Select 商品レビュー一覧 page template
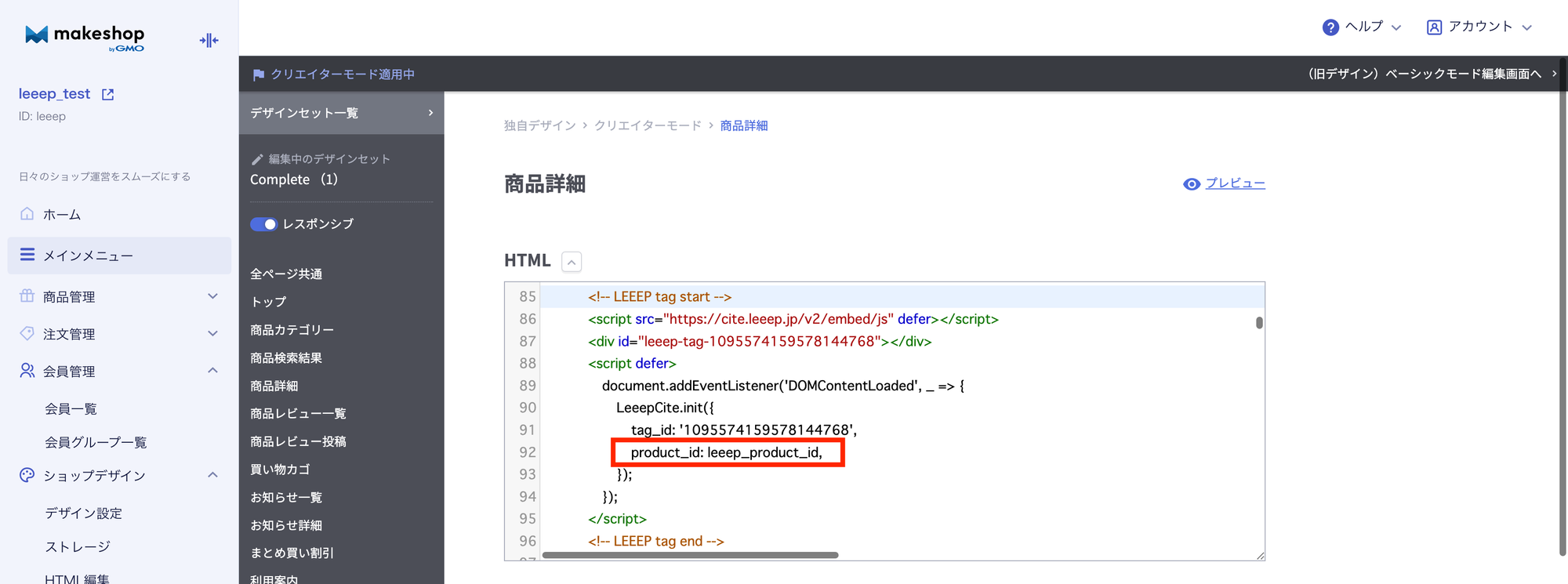 point(298,413)
